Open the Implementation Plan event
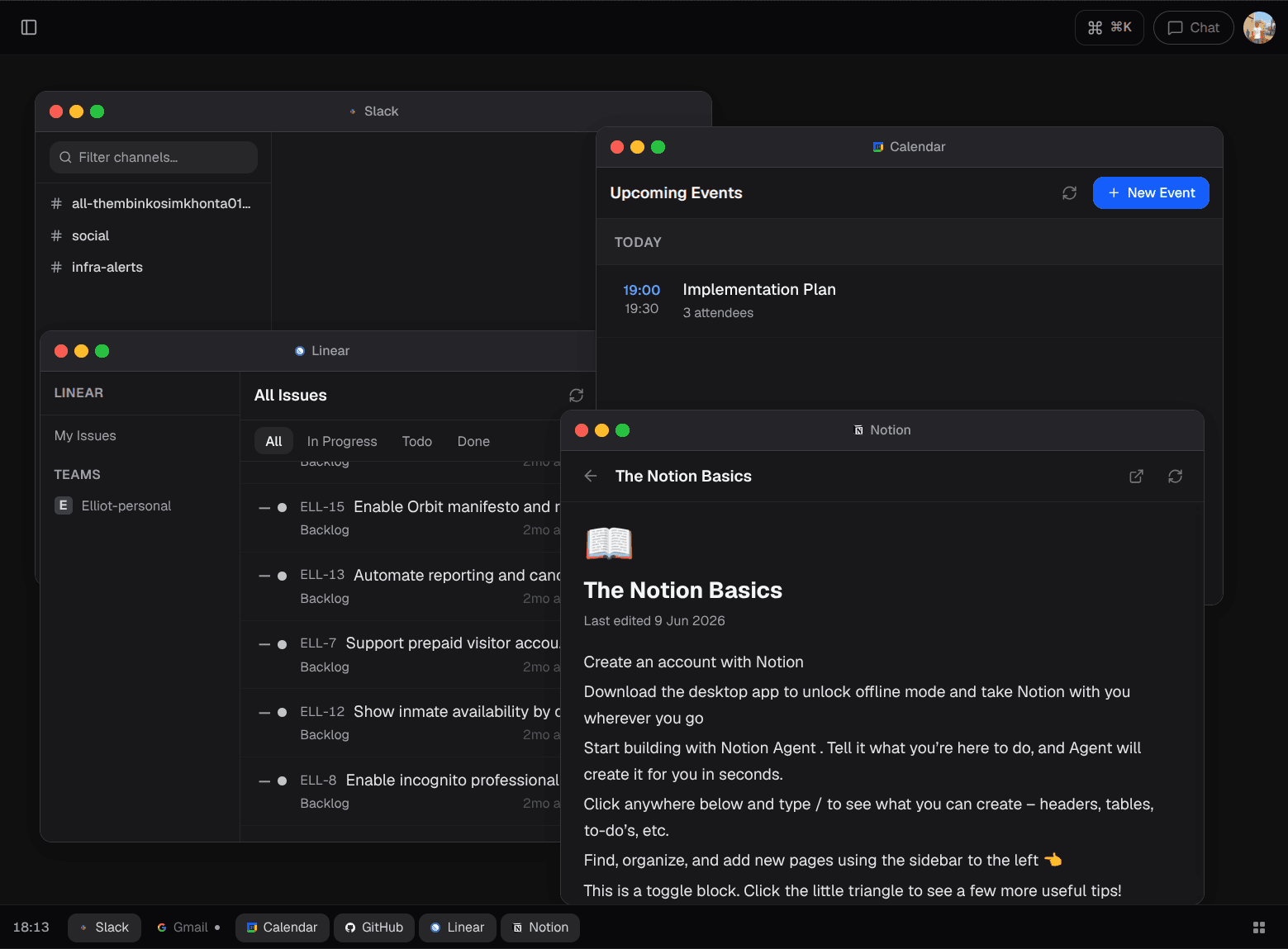This screenshot has height=949, width=1288. click(x=909, y=301)
